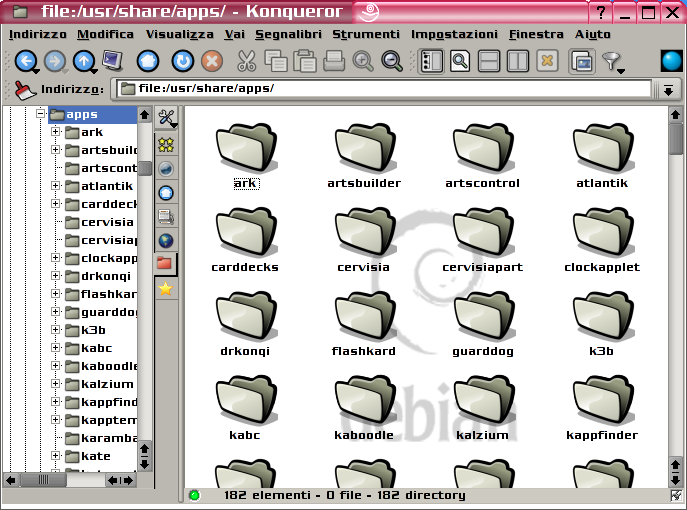
Task: Expand the kabc tree node
Action: [56, 347]
